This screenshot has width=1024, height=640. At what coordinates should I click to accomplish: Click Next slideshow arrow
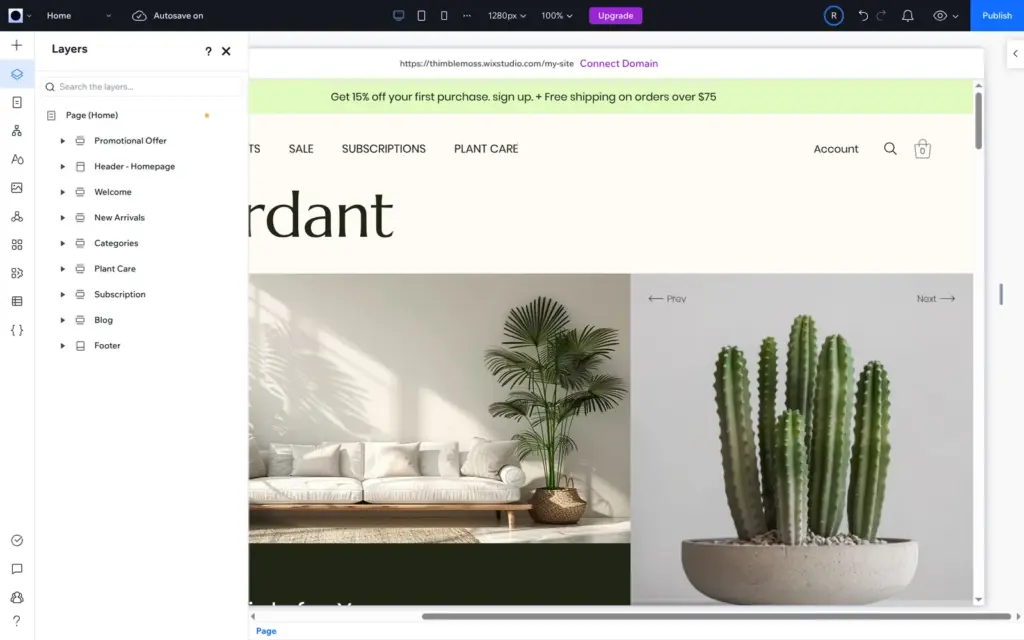[936, 298]
